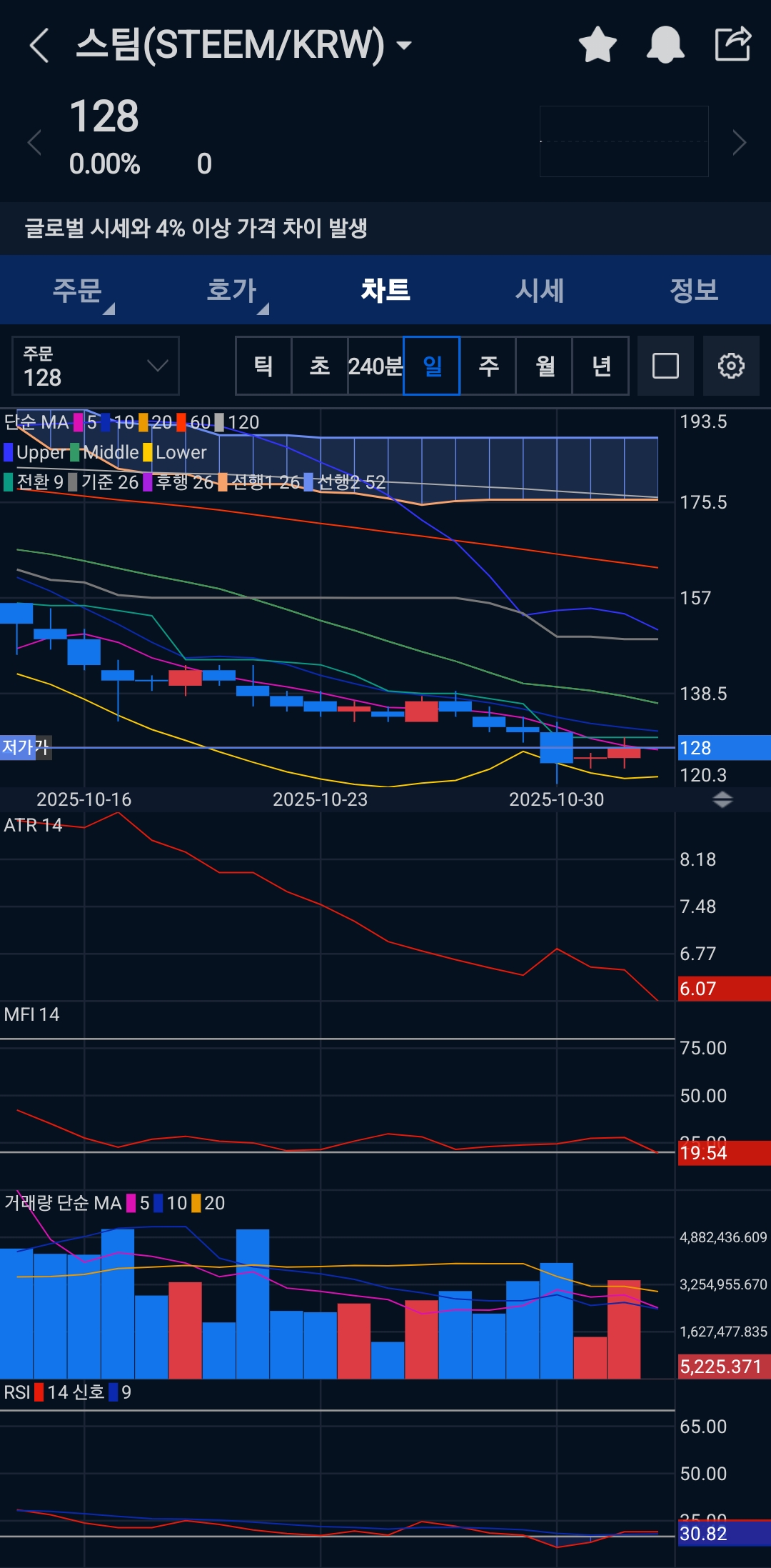Add STEEM to favorites with the star
The image size is (771, 1568).
598,44
